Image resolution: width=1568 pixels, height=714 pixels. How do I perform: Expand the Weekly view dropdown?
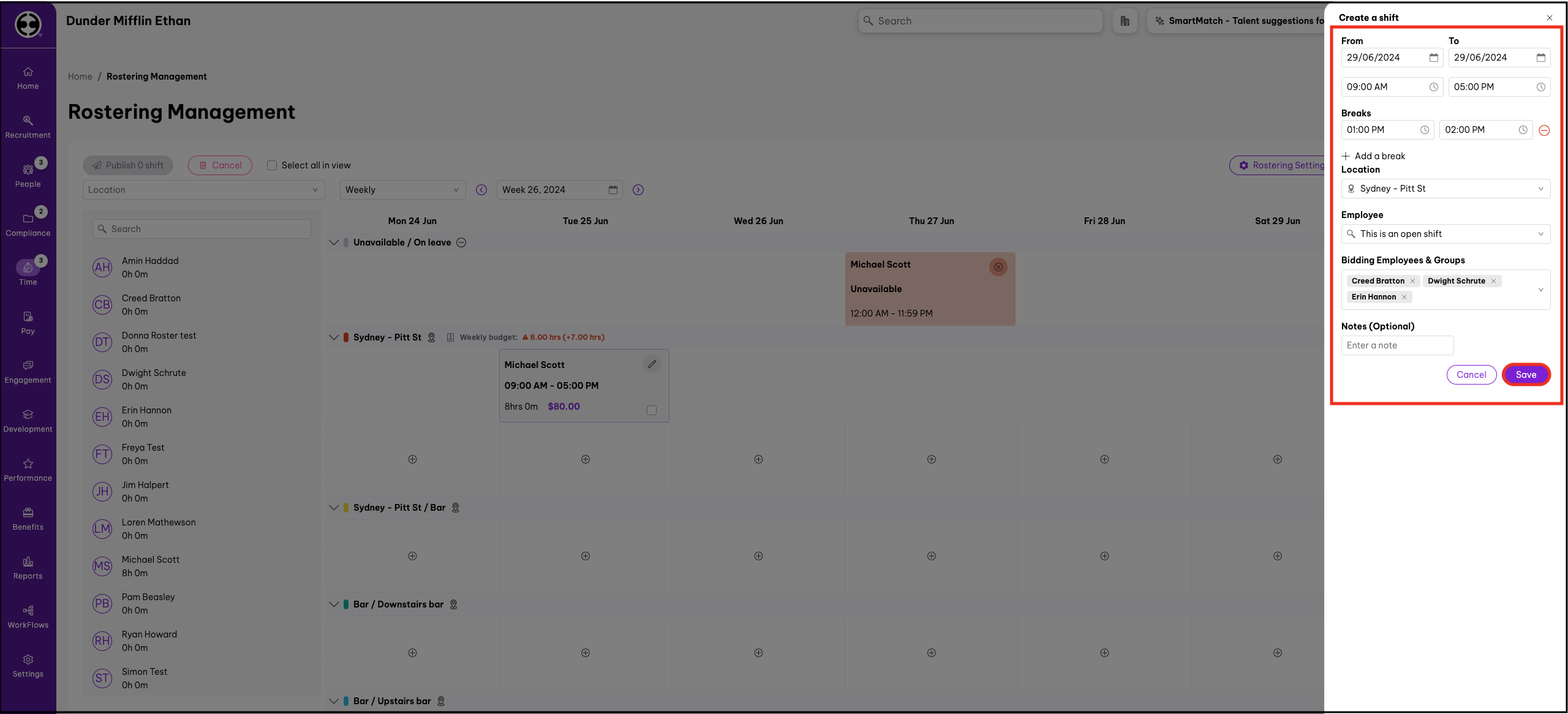402,190
